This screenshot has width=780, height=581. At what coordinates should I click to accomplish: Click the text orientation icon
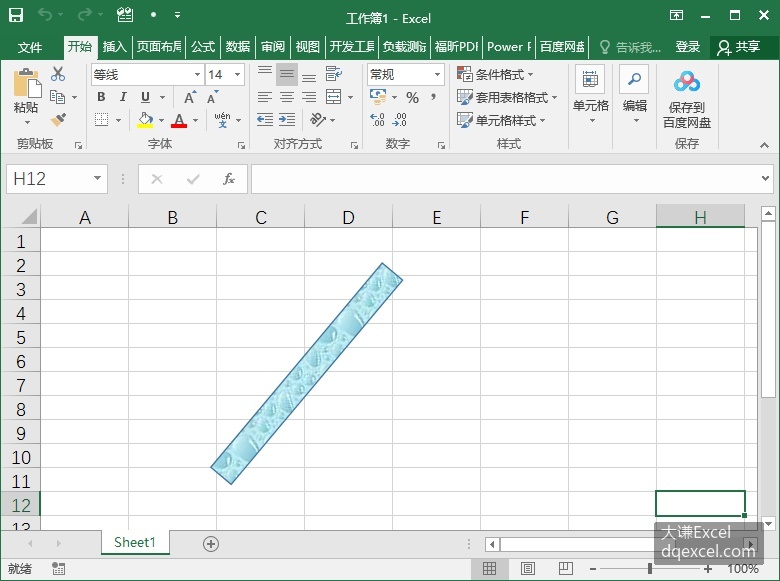pos(318,120)
